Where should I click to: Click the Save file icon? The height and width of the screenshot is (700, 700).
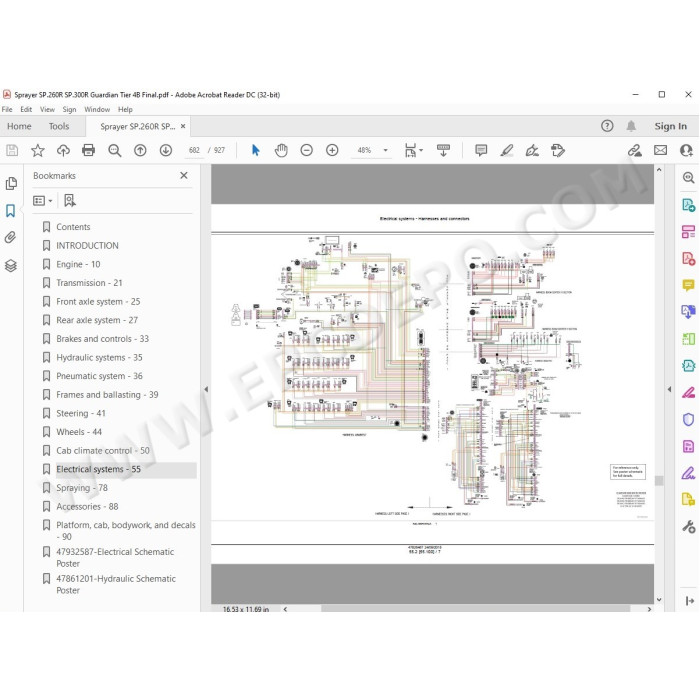tap(12, 150)
